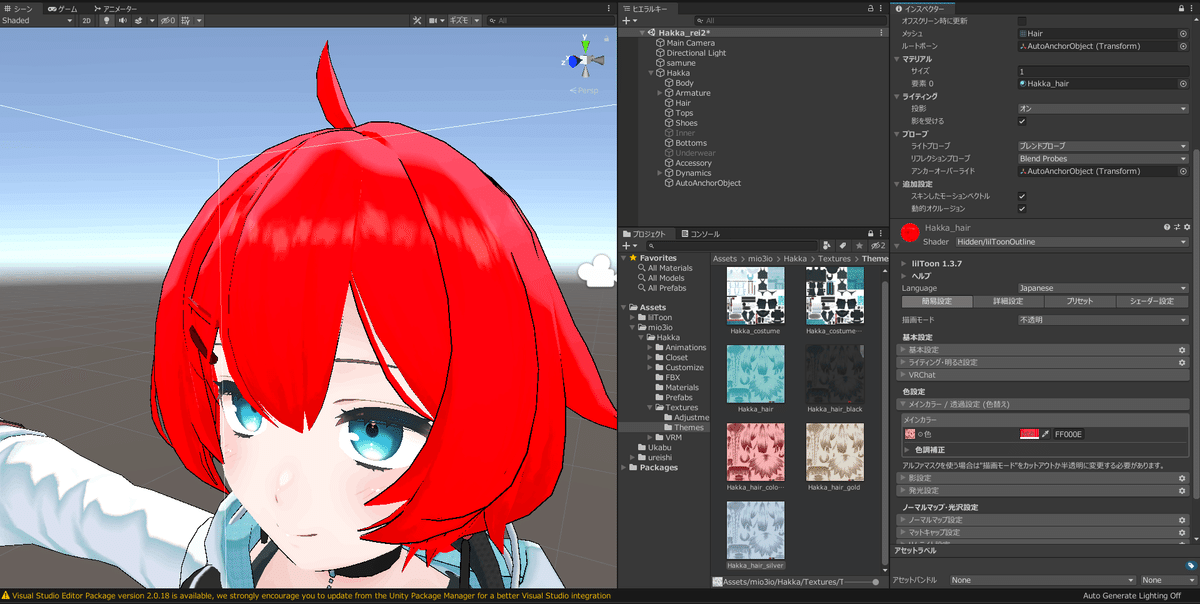Viewport: 1200px width, 604px height.
Task: Open the ライトプローブ dropdown
Action: (x=1102, y=146)
